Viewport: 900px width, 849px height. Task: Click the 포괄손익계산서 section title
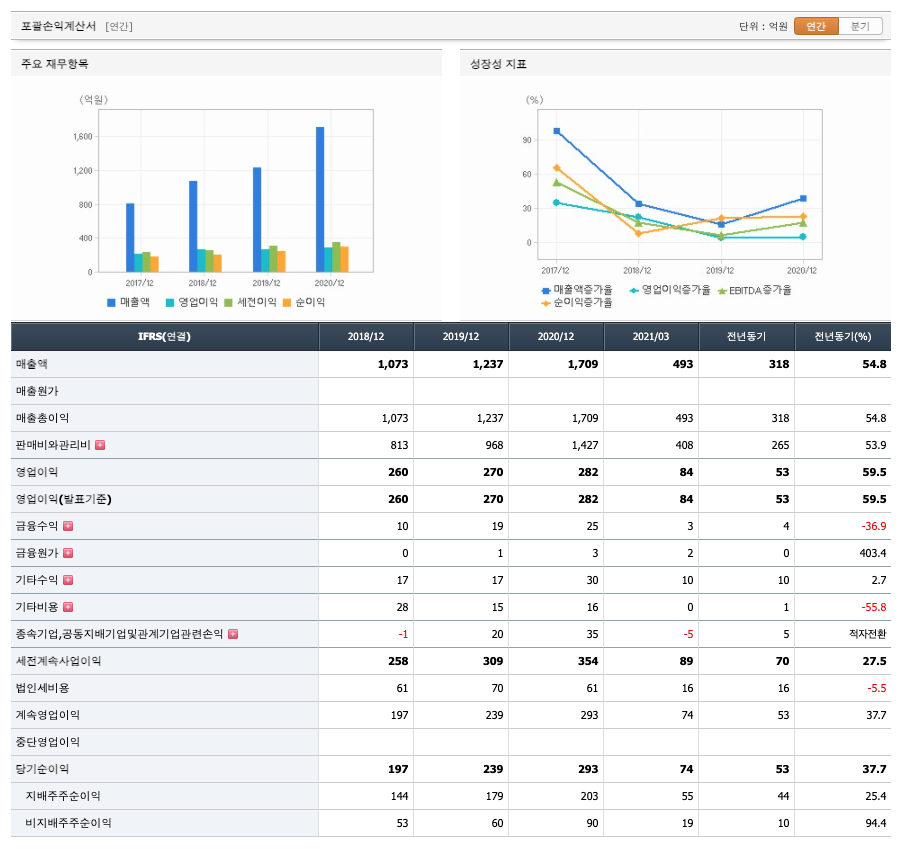tap(59, 26)
